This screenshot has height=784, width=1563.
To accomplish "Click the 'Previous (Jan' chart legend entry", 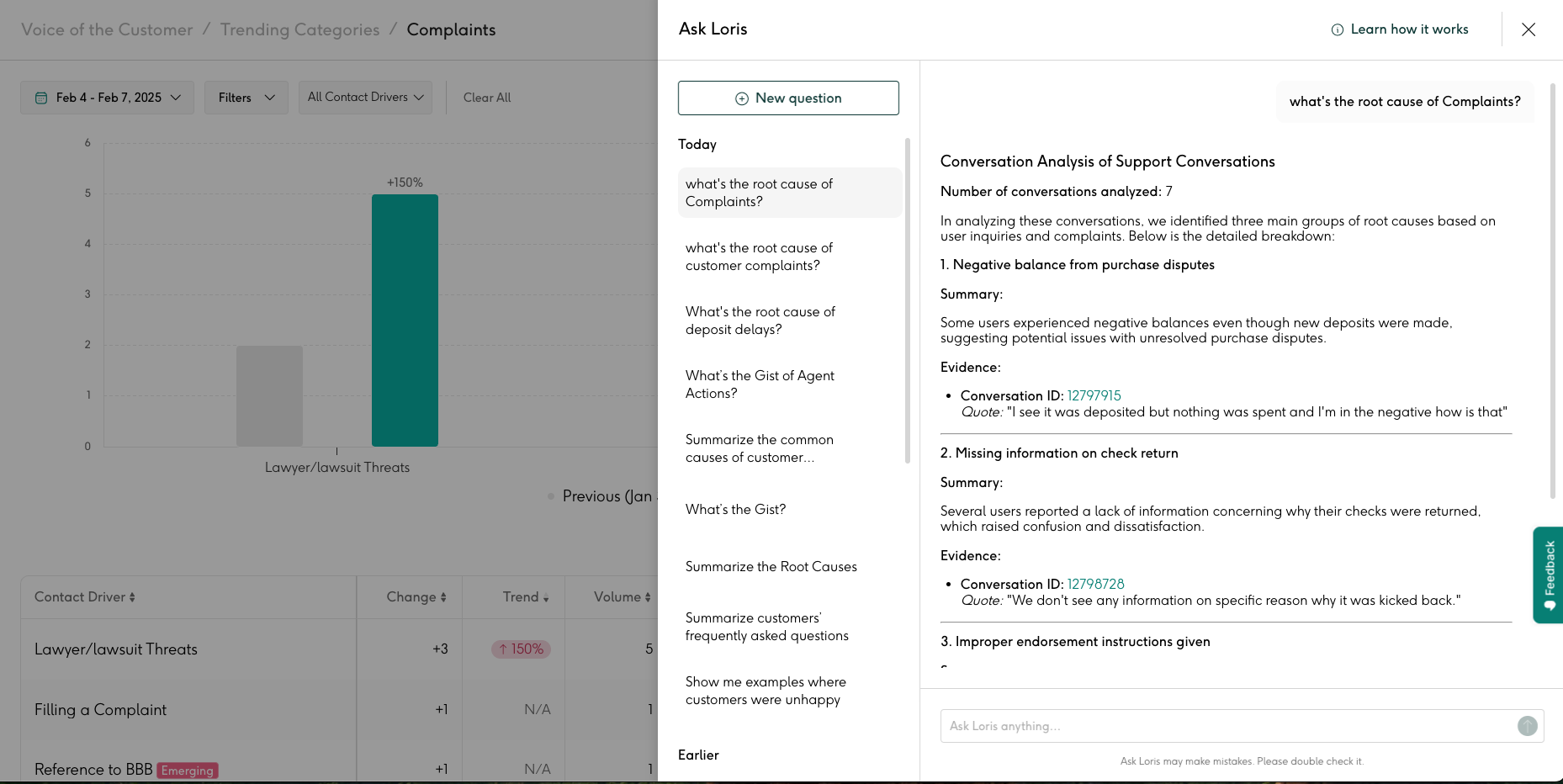I will coord(601,496).
